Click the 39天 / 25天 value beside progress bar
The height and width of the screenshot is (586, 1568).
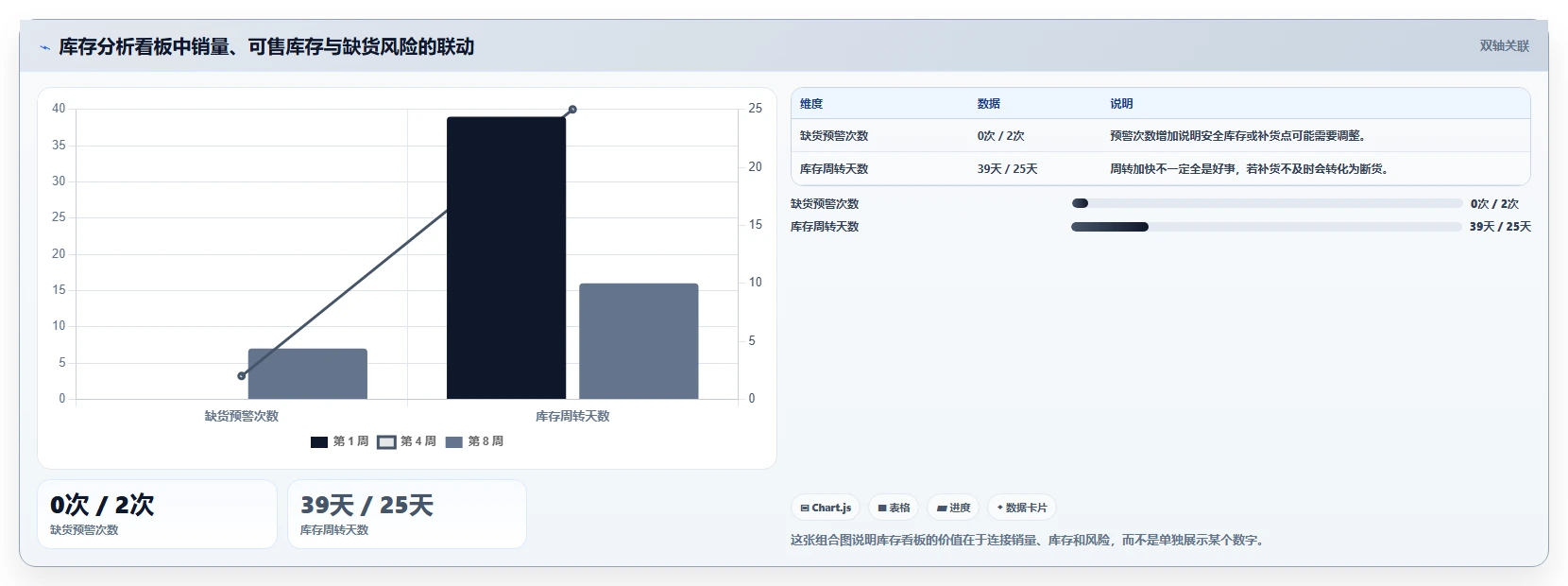1500,227
